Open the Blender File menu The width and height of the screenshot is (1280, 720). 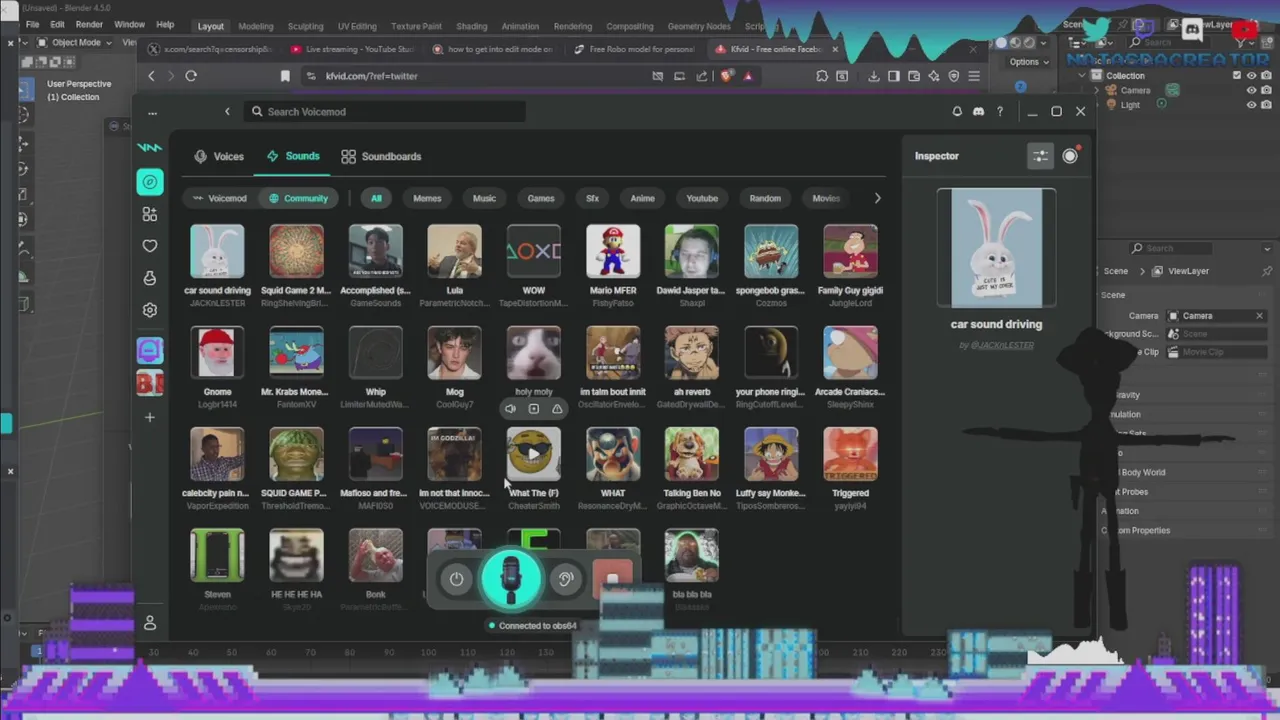pos(32,25)
